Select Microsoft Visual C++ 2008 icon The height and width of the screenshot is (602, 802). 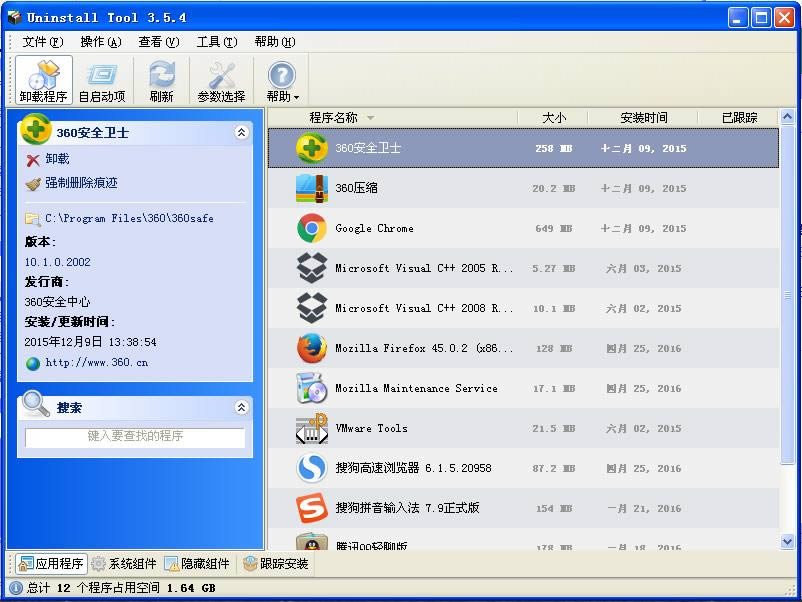[311, 308]
